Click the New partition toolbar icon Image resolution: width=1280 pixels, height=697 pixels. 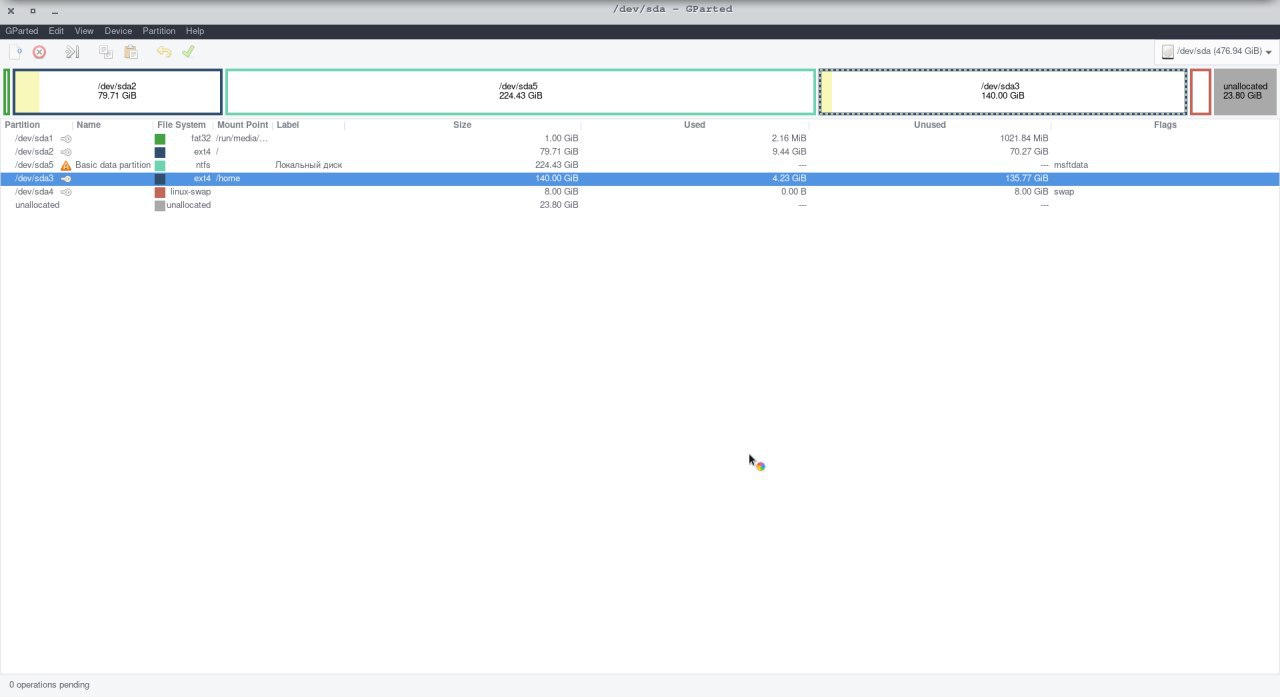(16, 52)
